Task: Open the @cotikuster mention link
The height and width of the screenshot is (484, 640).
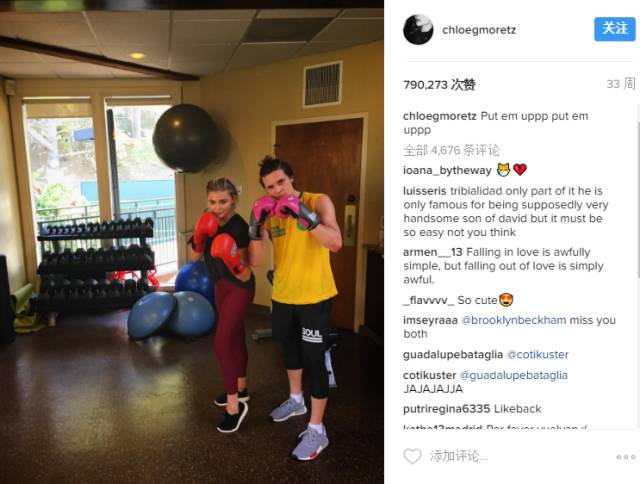Action: (538, 354)
